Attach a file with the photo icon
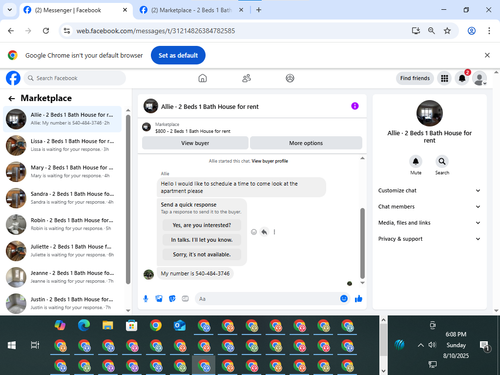 (x=159, y=299)
